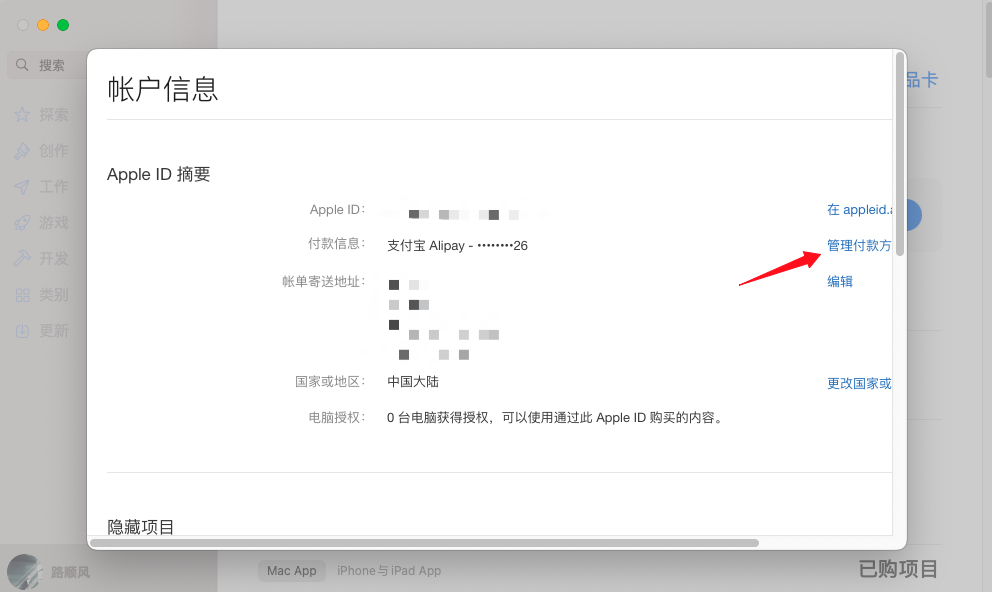Click the green zoom window button
Image resolution: width=992 pixels, height=592 pixels.
[x=63, y=25]
